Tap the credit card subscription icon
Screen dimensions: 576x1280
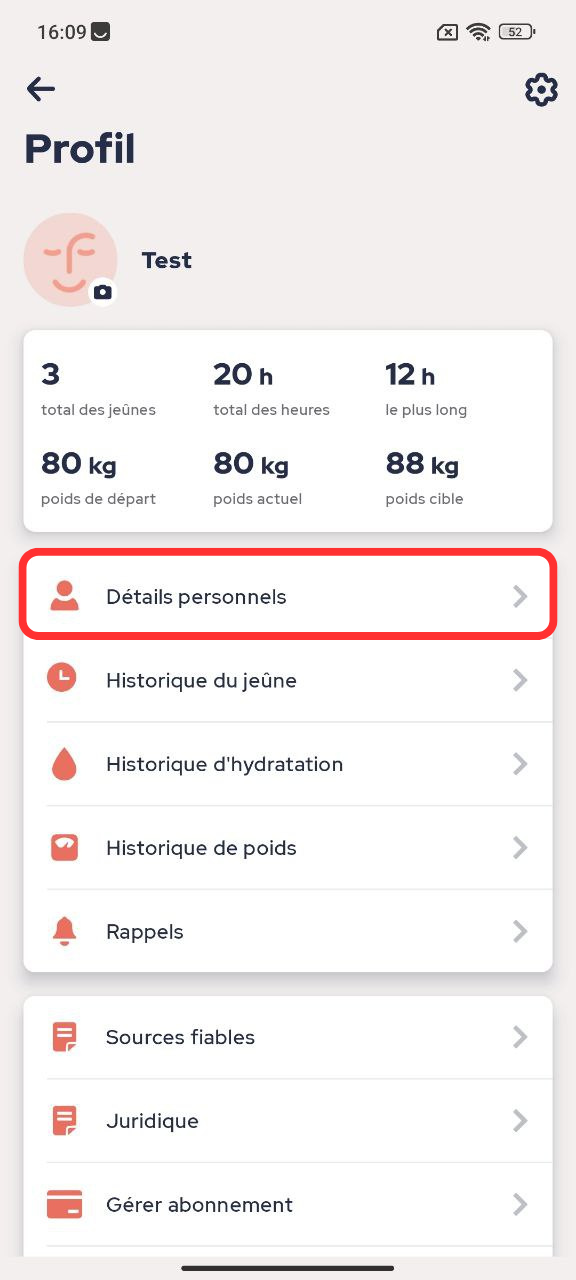pos(64,1204)
